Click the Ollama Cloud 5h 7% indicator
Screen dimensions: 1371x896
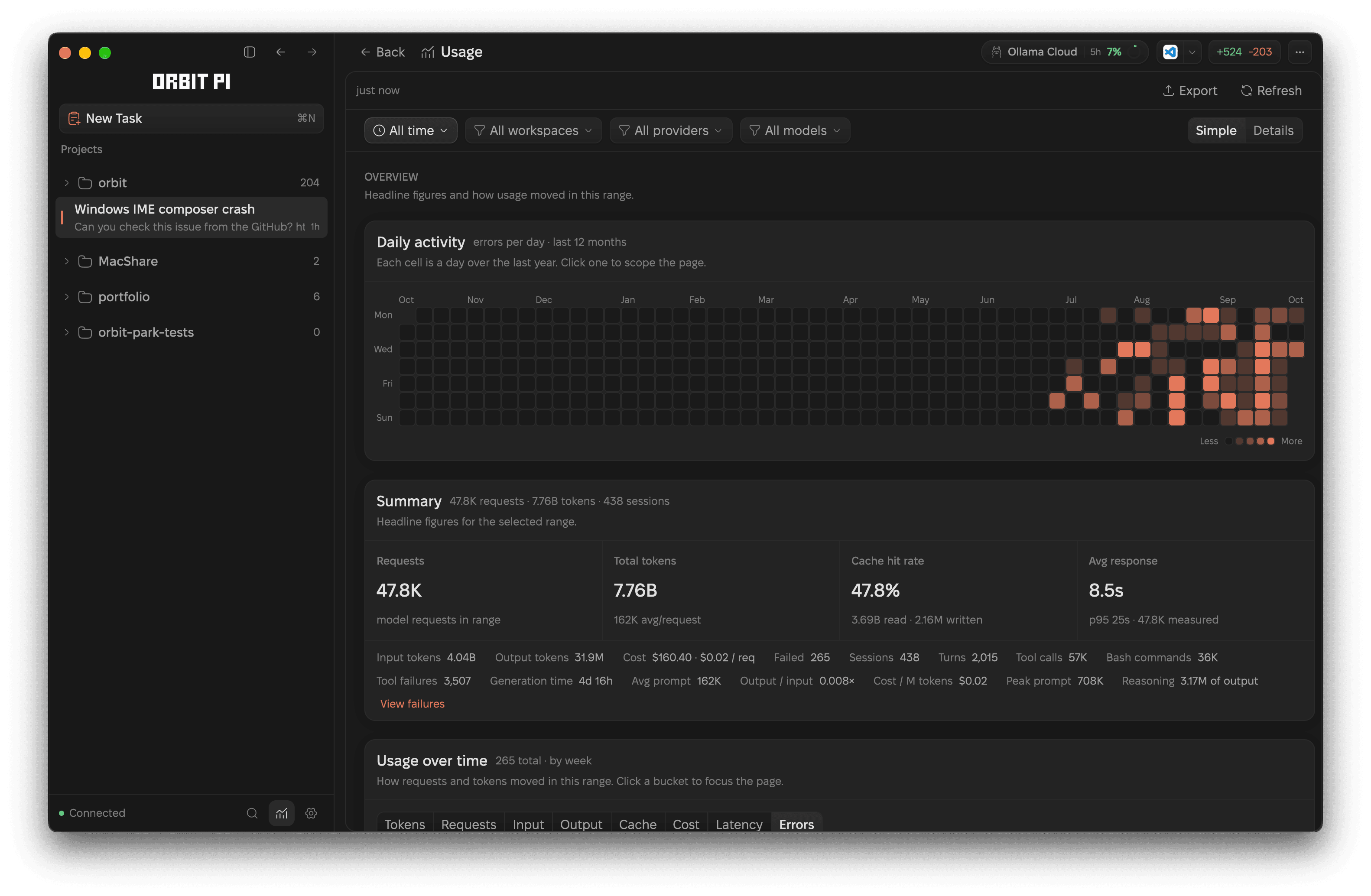tap(1065, 52)
